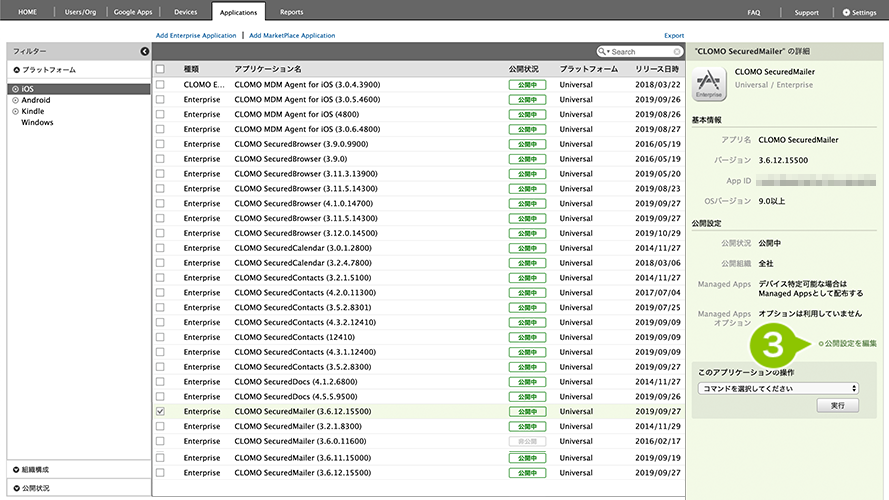Click the 公開設定を編集 link
This screenshot has height=500, width=889.
click(x=848, y=344)
